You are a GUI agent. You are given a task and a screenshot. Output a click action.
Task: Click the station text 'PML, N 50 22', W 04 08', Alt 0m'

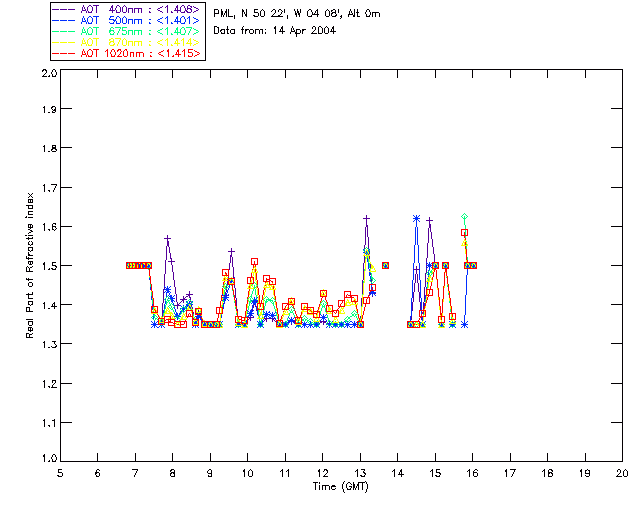[297, 14]
